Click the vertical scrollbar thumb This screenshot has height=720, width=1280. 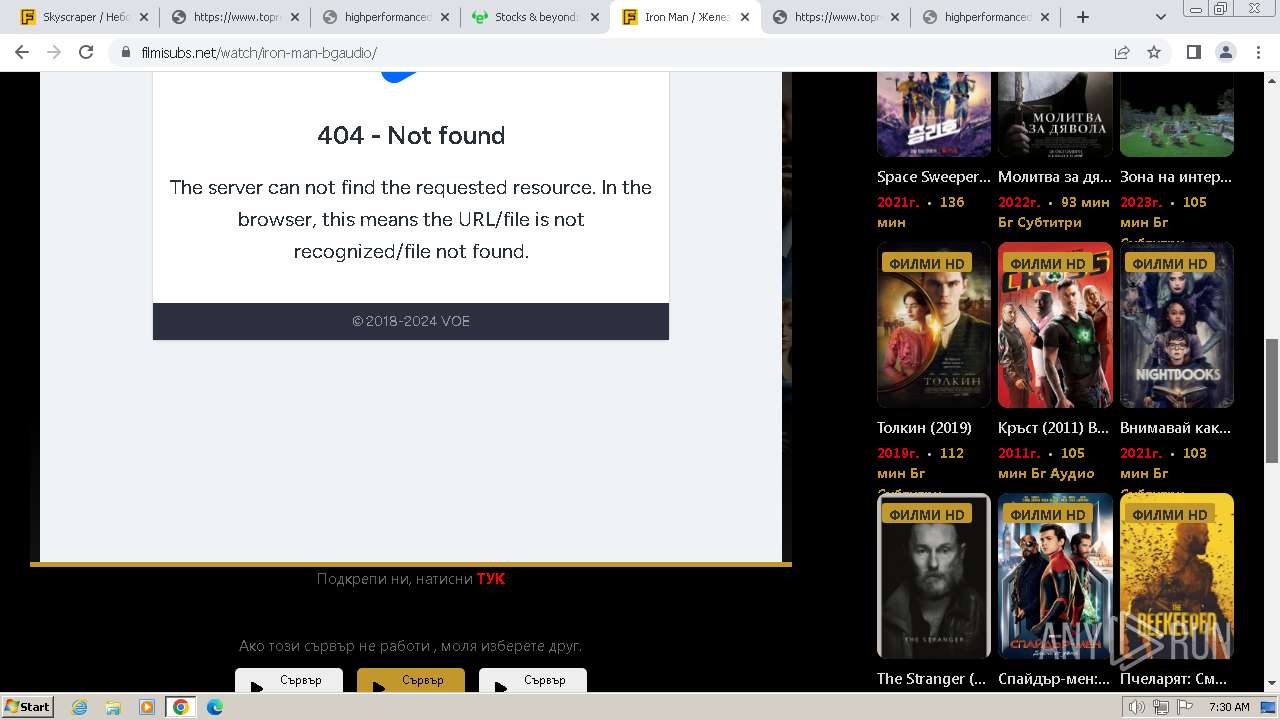1272,400
